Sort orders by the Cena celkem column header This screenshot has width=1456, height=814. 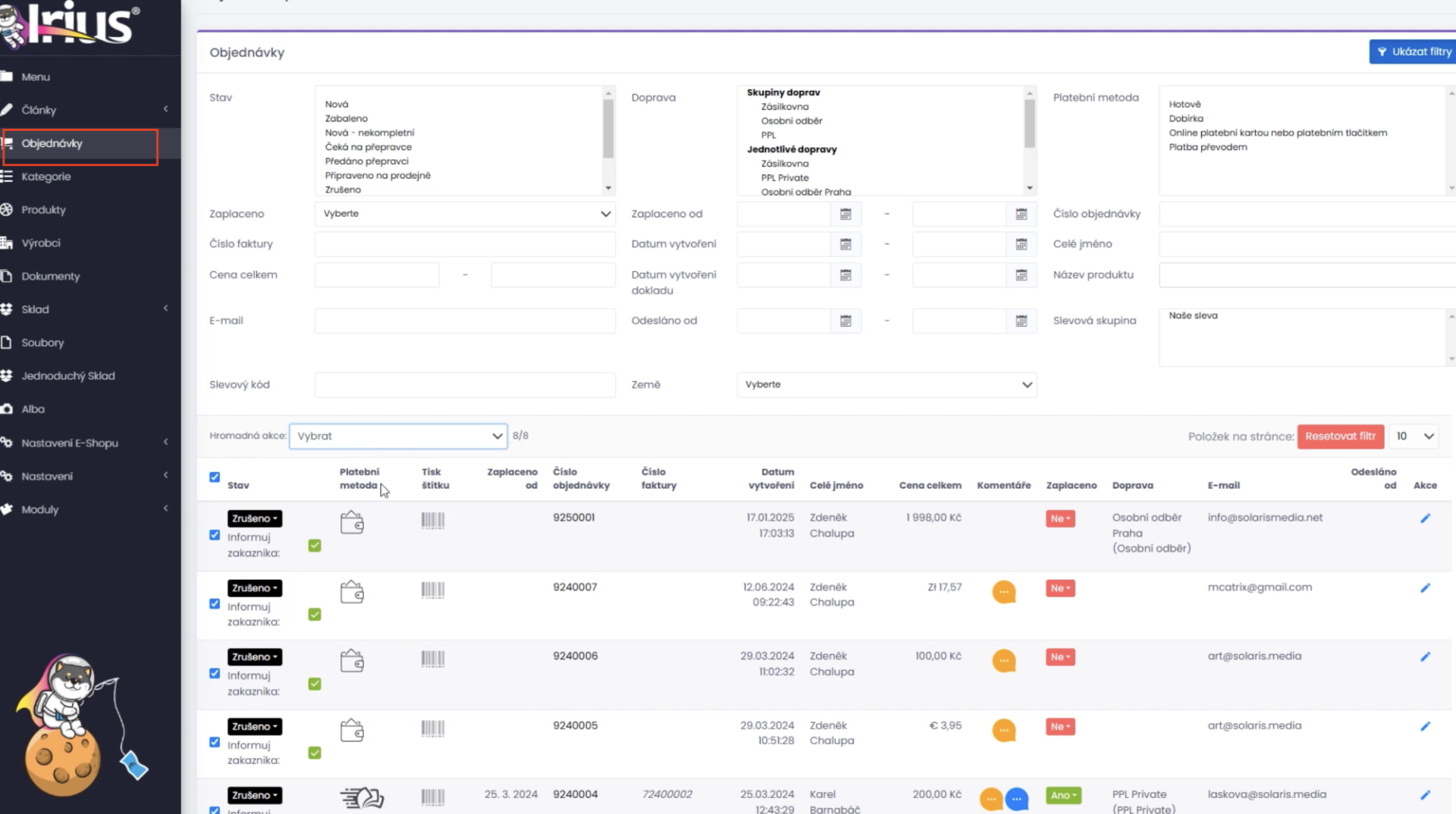pos(930,486)
